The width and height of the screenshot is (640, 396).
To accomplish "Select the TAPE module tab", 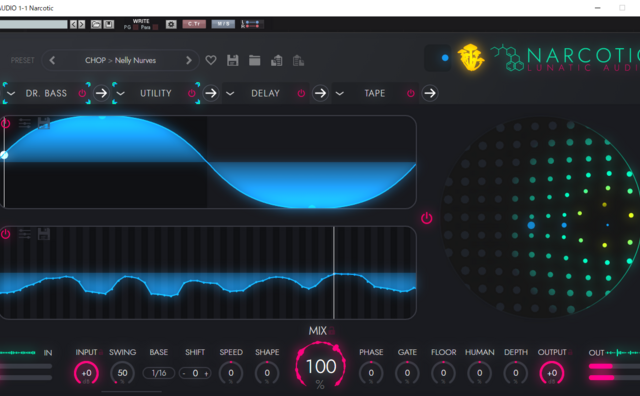I will pyautogui.click(x=375, y=93).
